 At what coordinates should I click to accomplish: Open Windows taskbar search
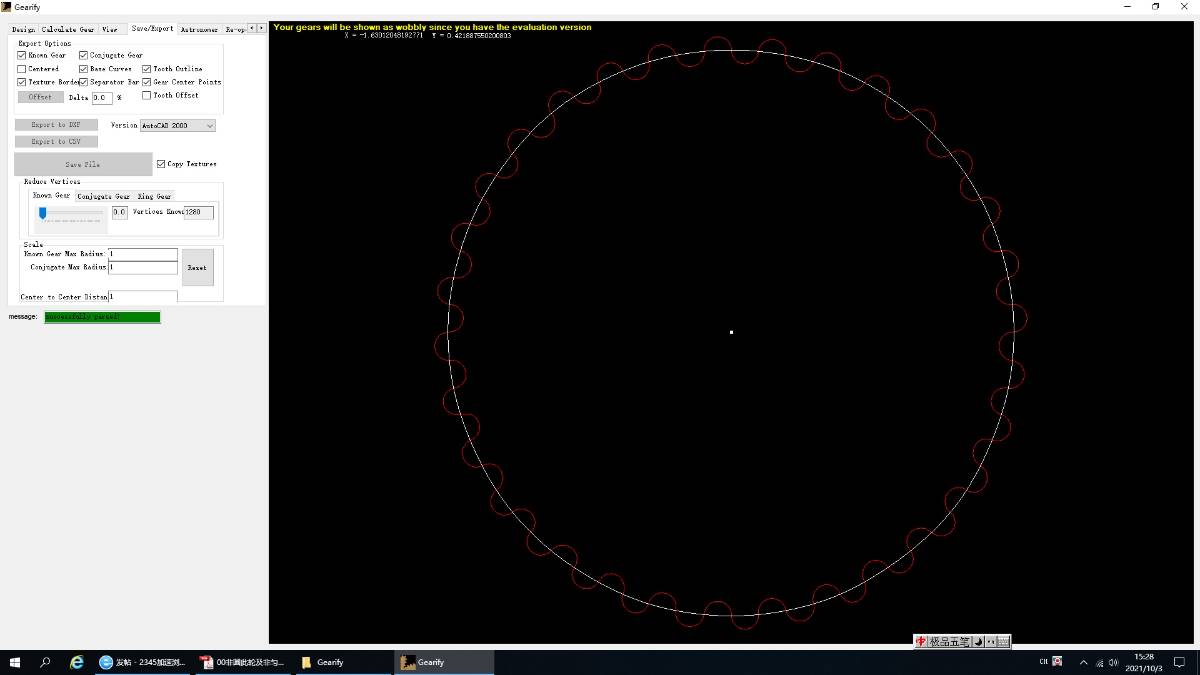[x=45, y=662]
